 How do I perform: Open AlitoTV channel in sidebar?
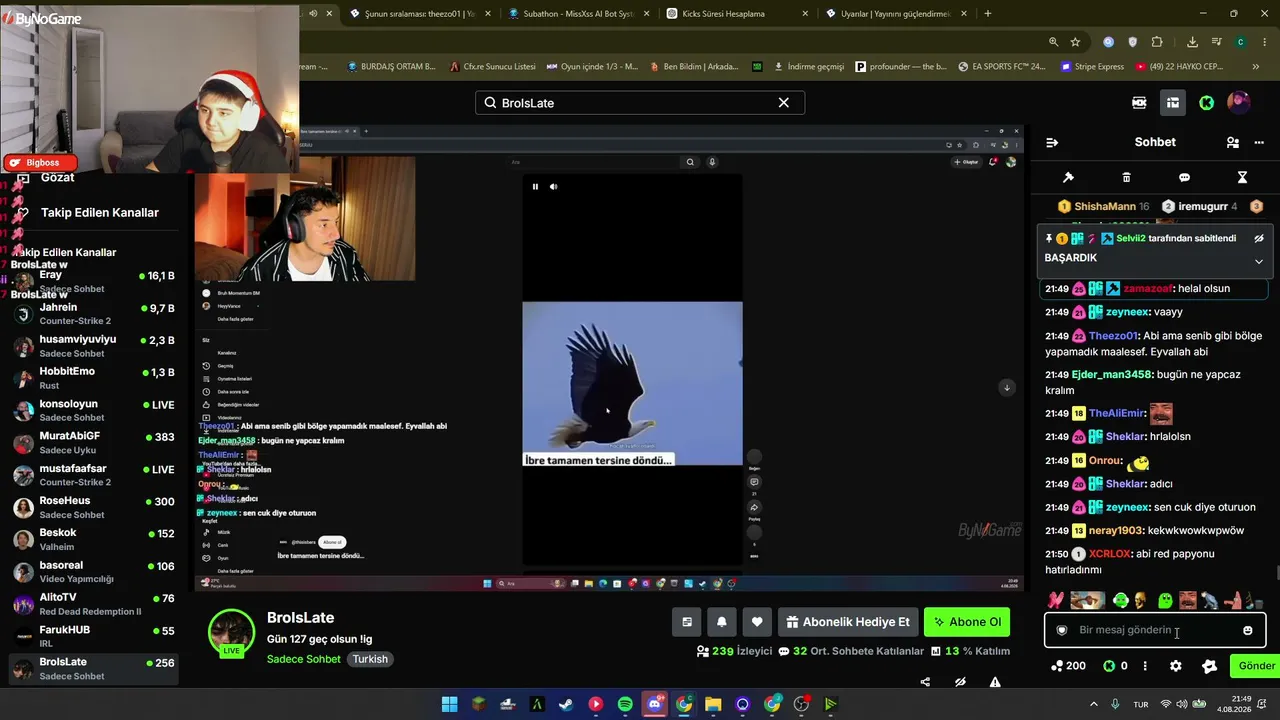click(x=95, y=605)
